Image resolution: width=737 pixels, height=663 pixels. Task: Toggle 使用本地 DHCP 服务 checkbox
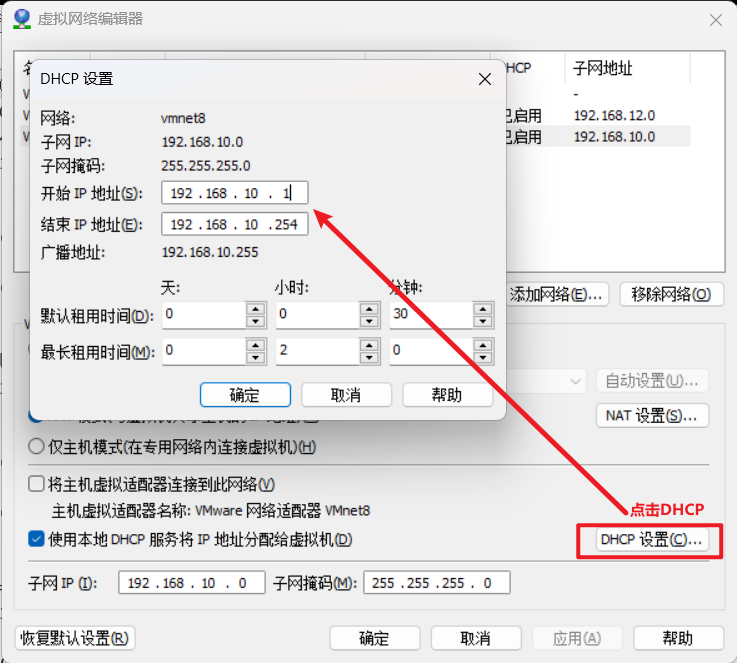tap(37, 540)
